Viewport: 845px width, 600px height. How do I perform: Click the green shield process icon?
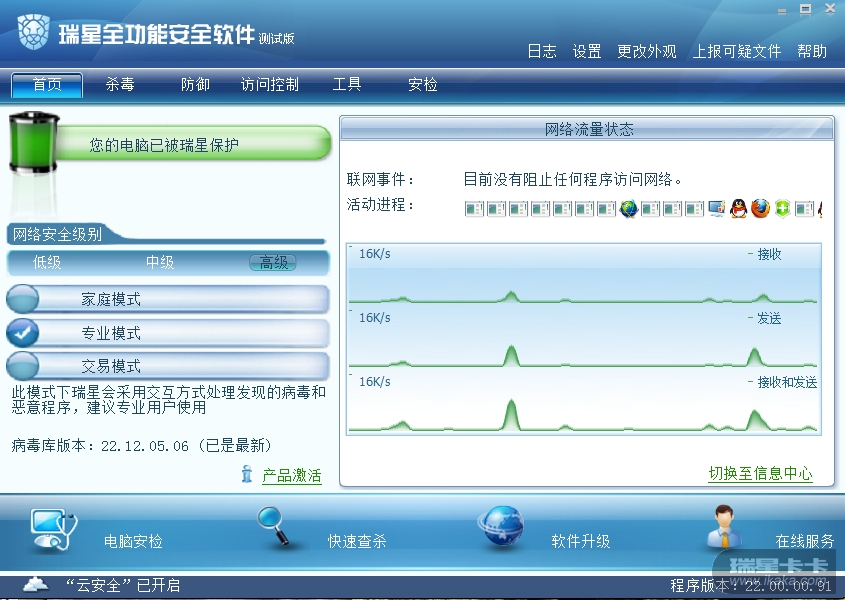[x=782, y=209]
